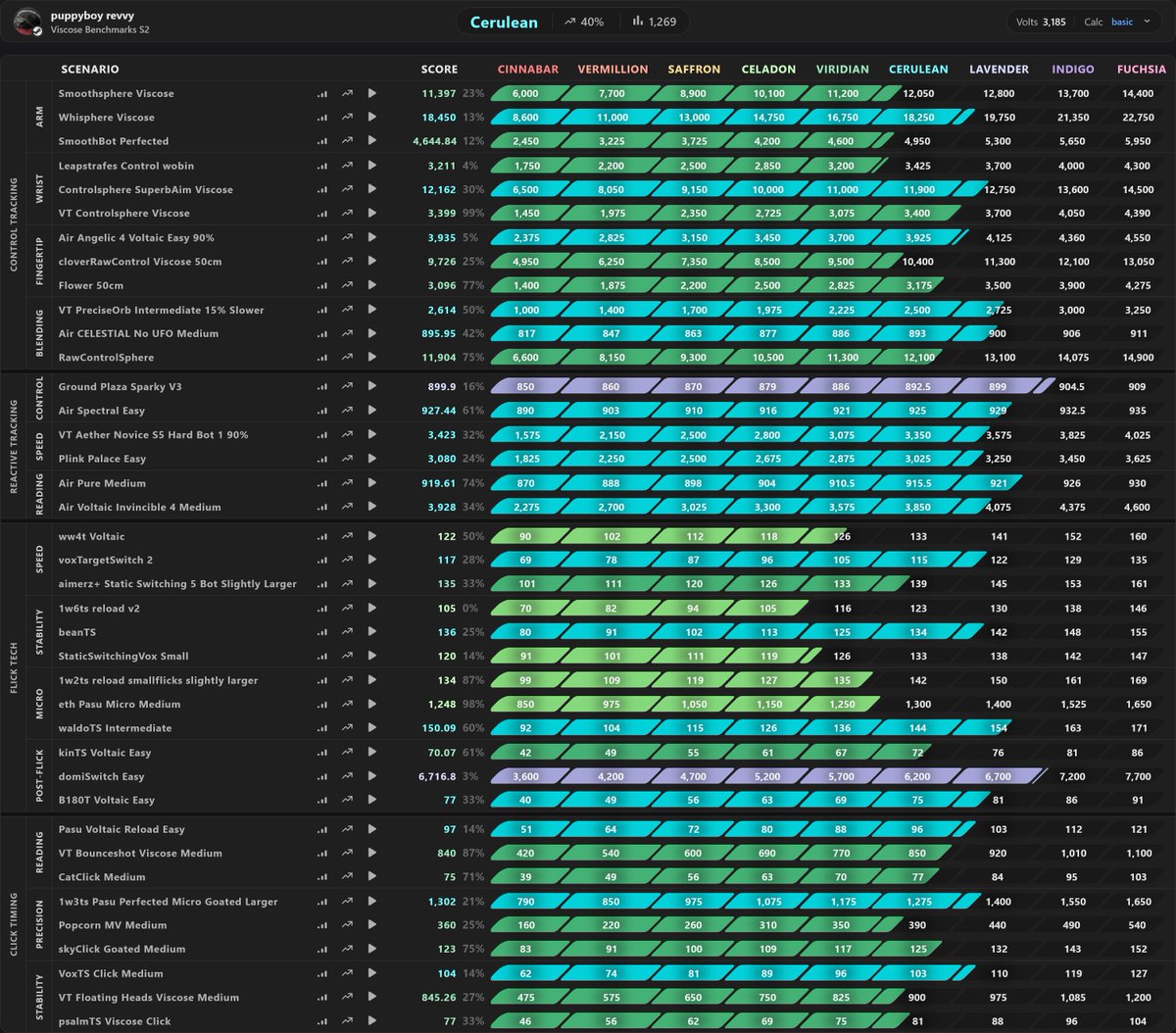Show trend graph for VoxTS Click Medium

click(347, 974)
